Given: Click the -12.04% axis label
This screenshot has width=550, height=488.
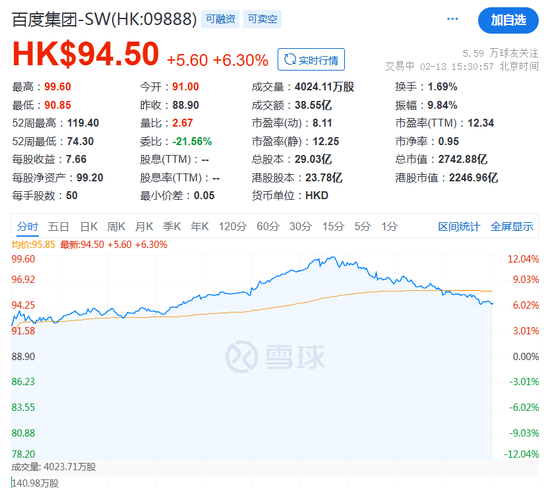Looking at the screenshot, I should [x=522, y=454].
